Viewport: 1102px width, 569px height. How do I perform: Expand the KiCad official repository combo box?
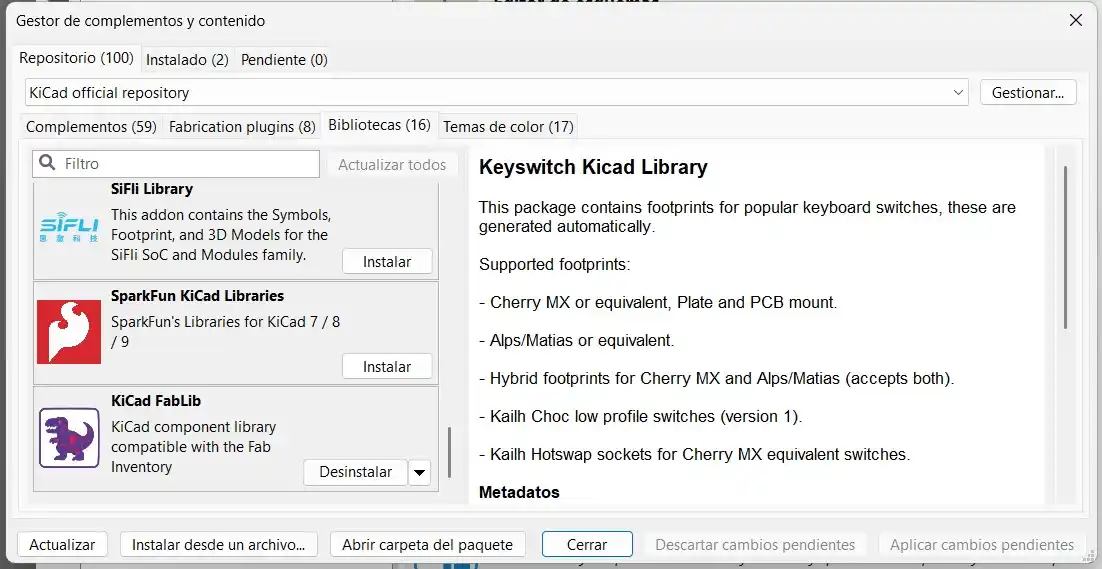[x=959, y=93]
